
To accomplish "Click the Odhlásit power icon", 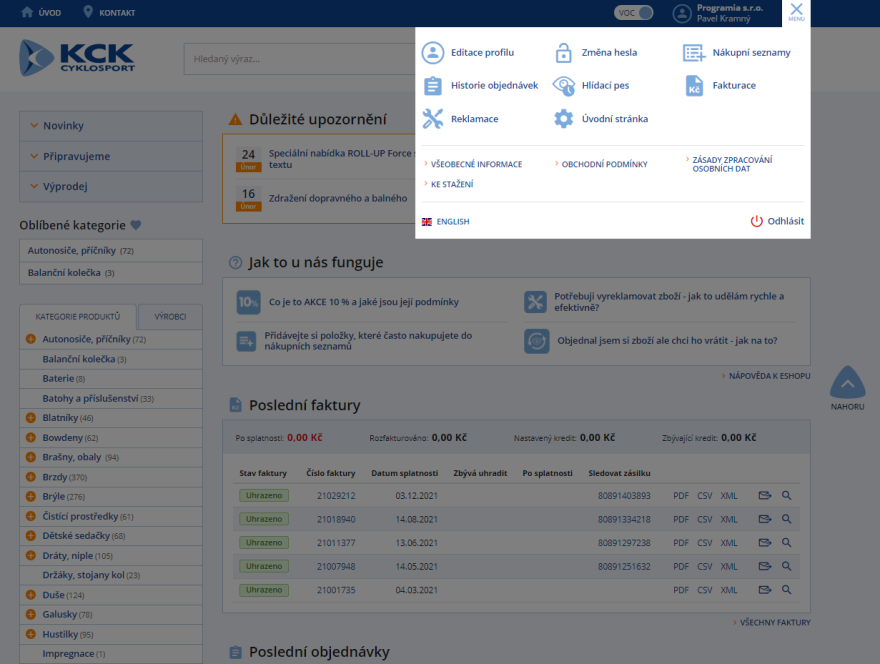I will [757, 221].
